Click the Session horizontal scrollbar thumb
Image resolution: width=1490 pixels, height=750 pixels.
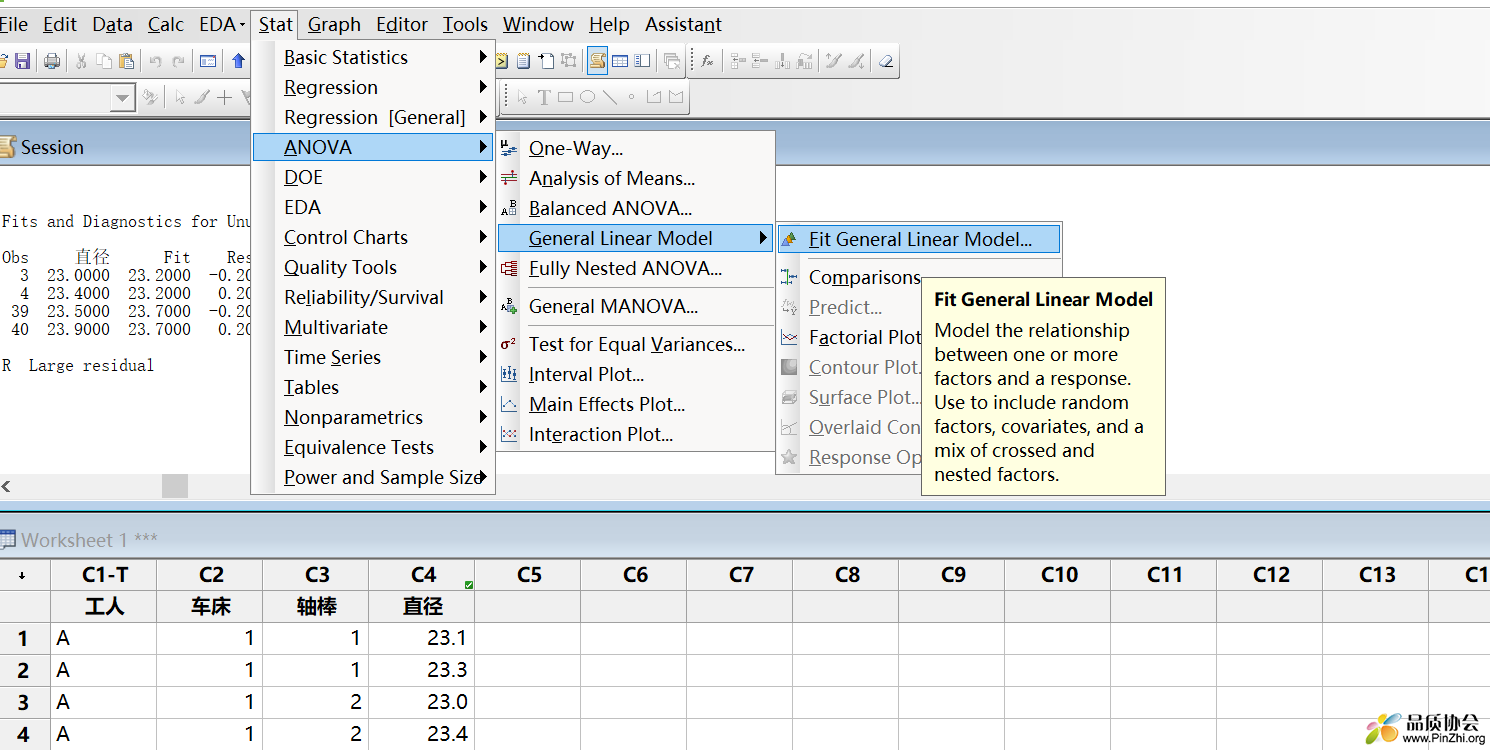pos(175,486)
